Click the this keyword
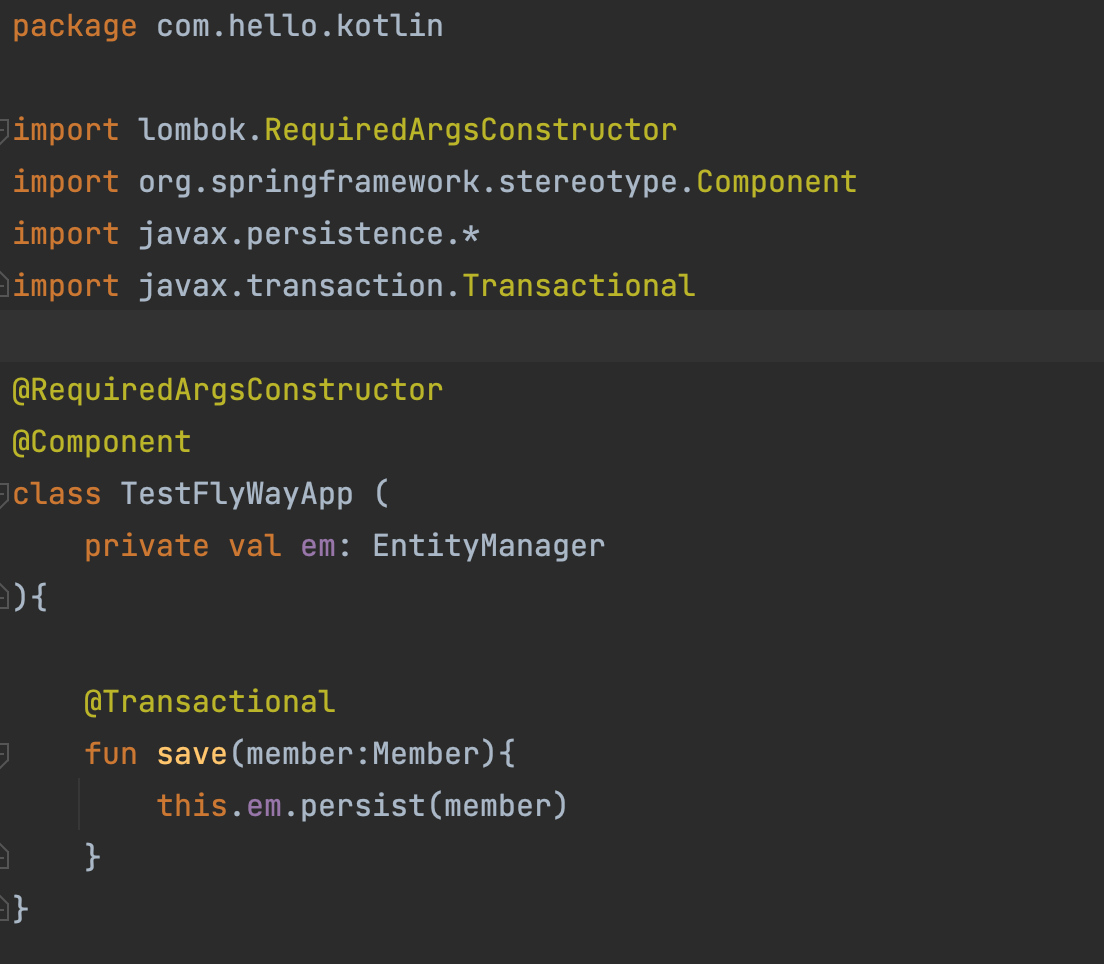Screen dimensions: 1104x964 tap(192, 806)
